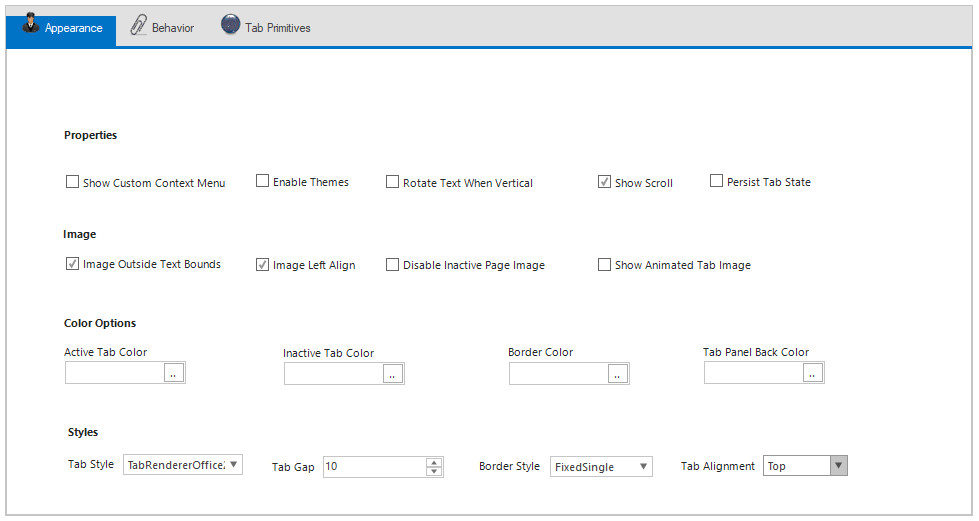Click the globe icon on Tab Primitives tab
The height and width of the screenshot is (521, 979).
[230, 24]
